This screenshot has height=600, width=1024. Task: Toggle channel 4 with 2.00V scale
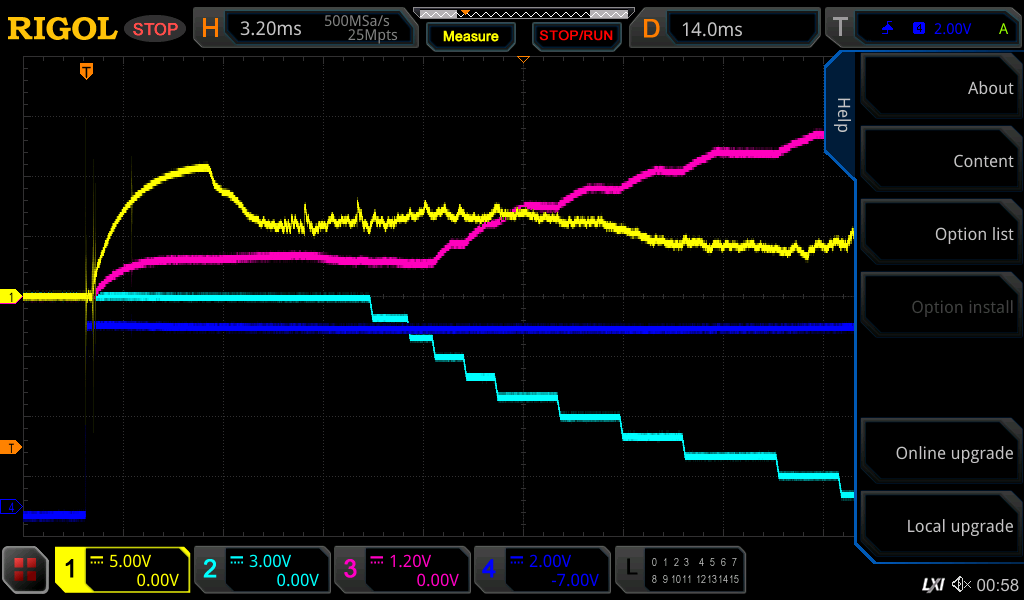(541, 570)
